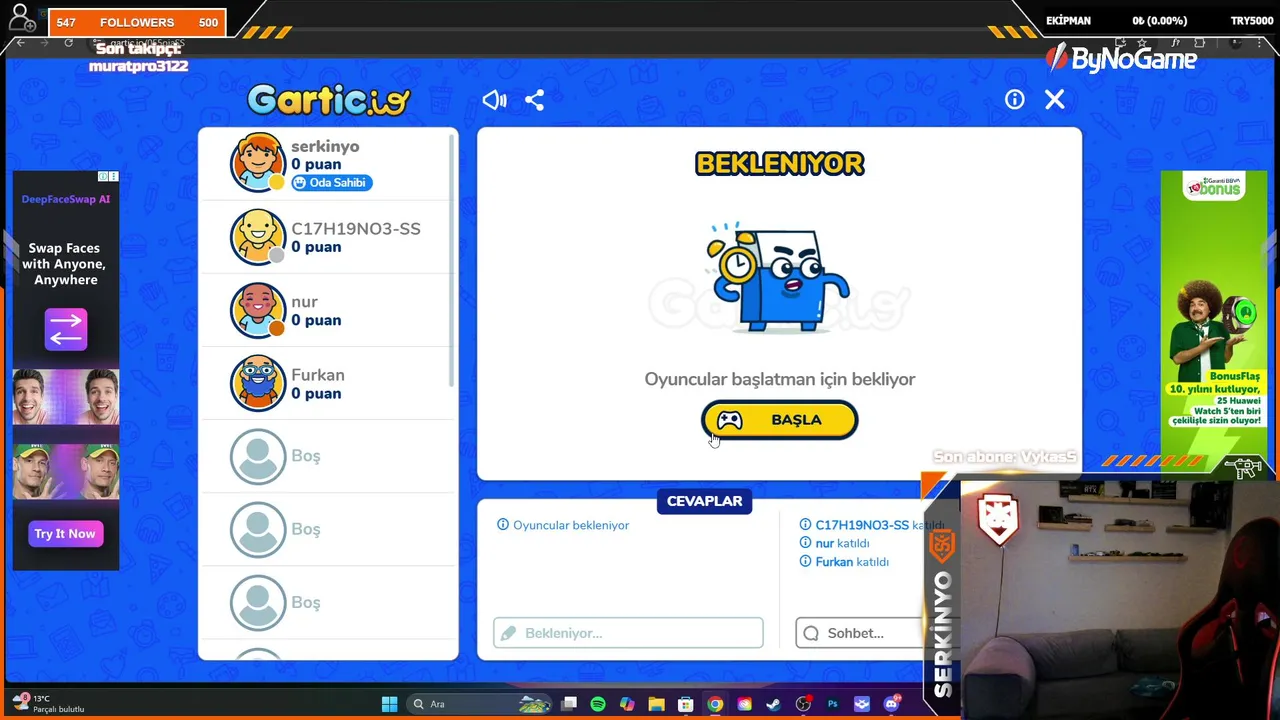This screenshot has height=720, width=1280.
Task: Click serkinyo's player avatar
Action: tap(258, 163)
